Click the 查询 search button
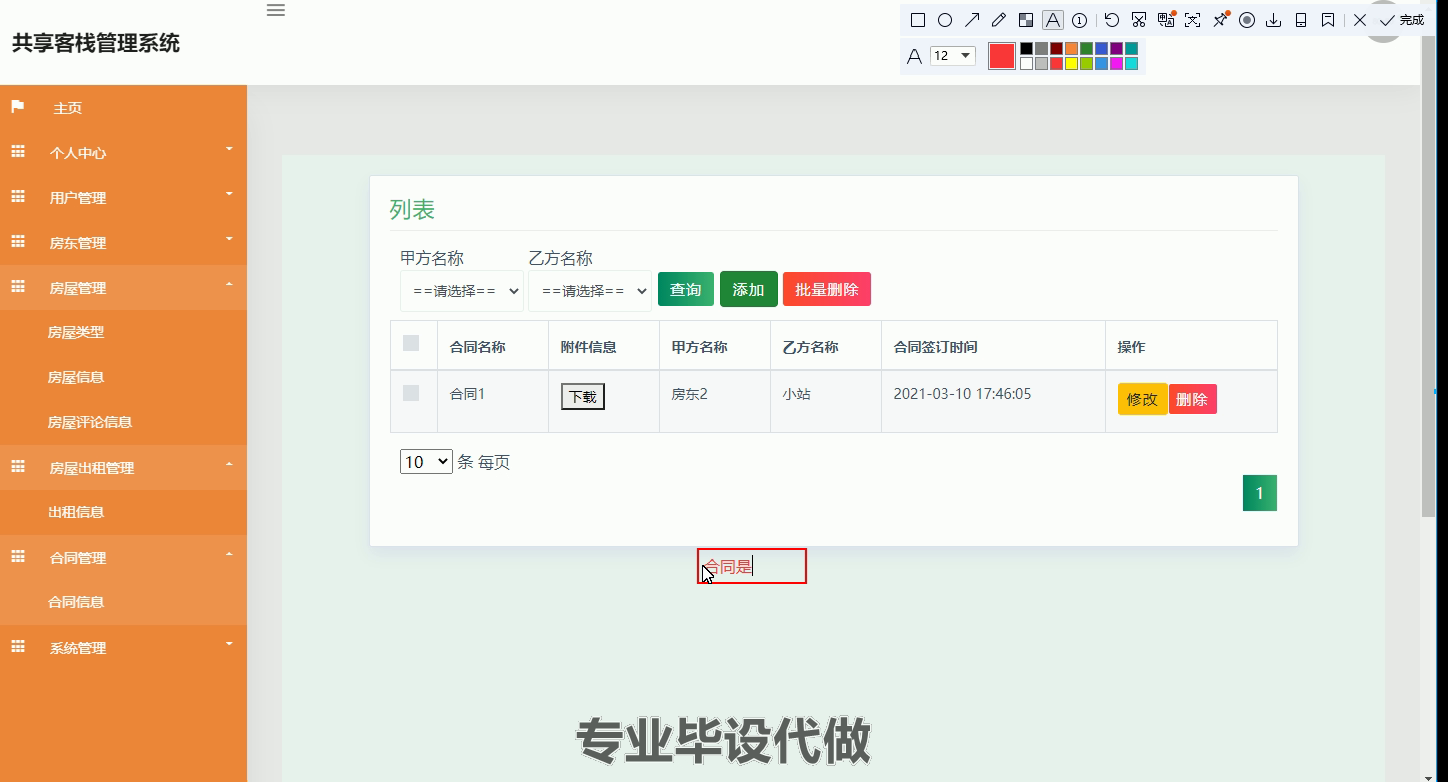 click(x=686, y=289)
